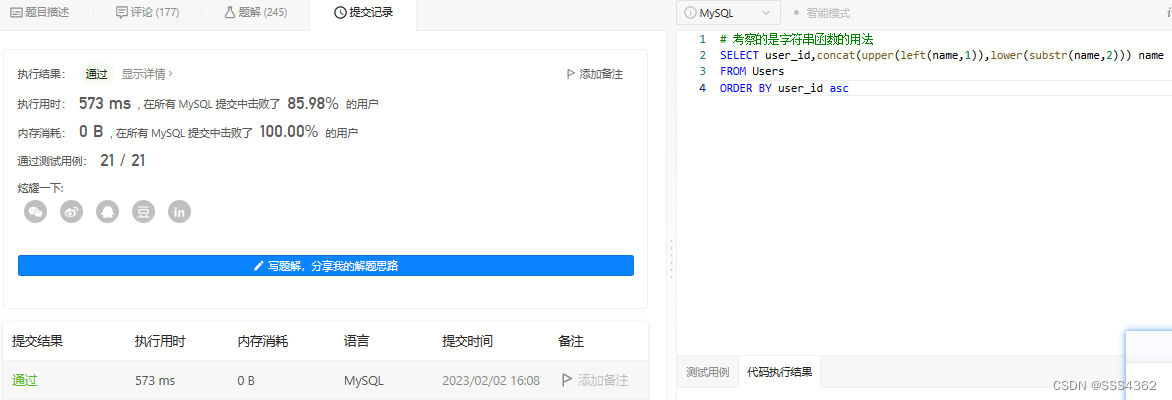This screenshot has height=400, width=1172.
Task: Click the 通过 status badge
Action: tap(96, 74)
